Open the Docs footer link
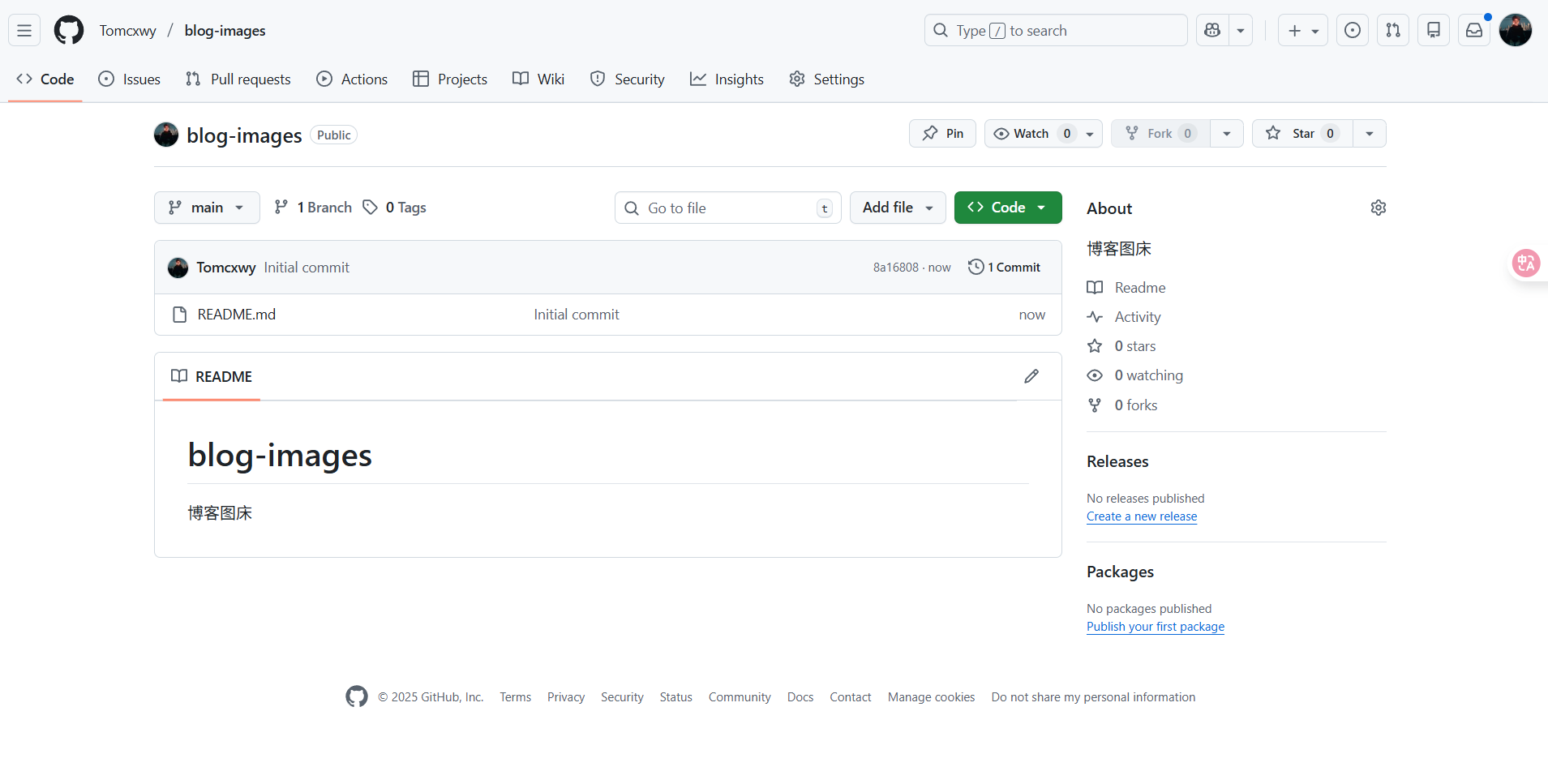The width and height of the screenshot is (1548, 784). (800, 697)
